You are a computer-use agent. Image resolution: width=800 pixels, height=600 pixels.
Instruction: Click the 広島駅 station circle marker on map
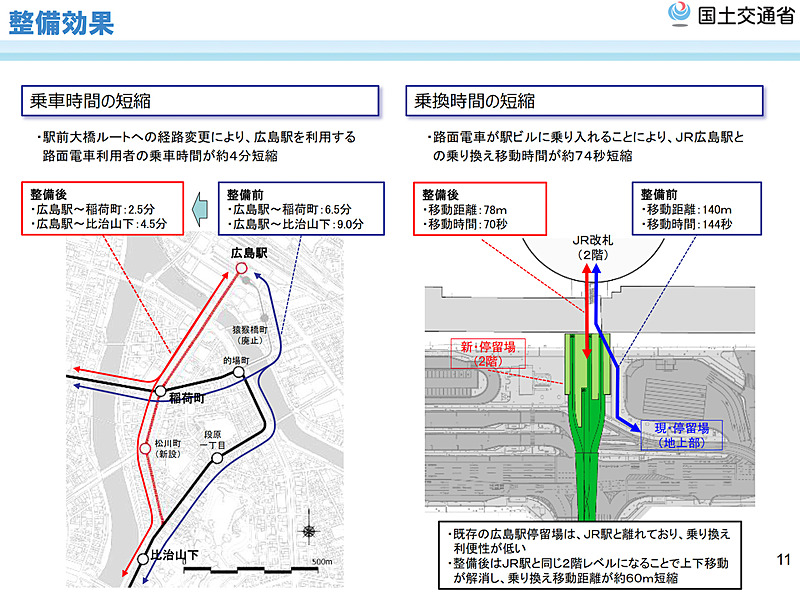(x=241, y=268)
